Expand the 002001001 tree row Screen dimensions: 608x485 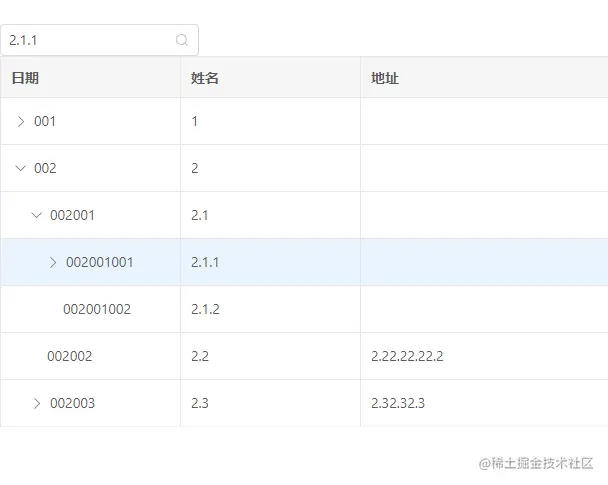click(x=53, y=262)
